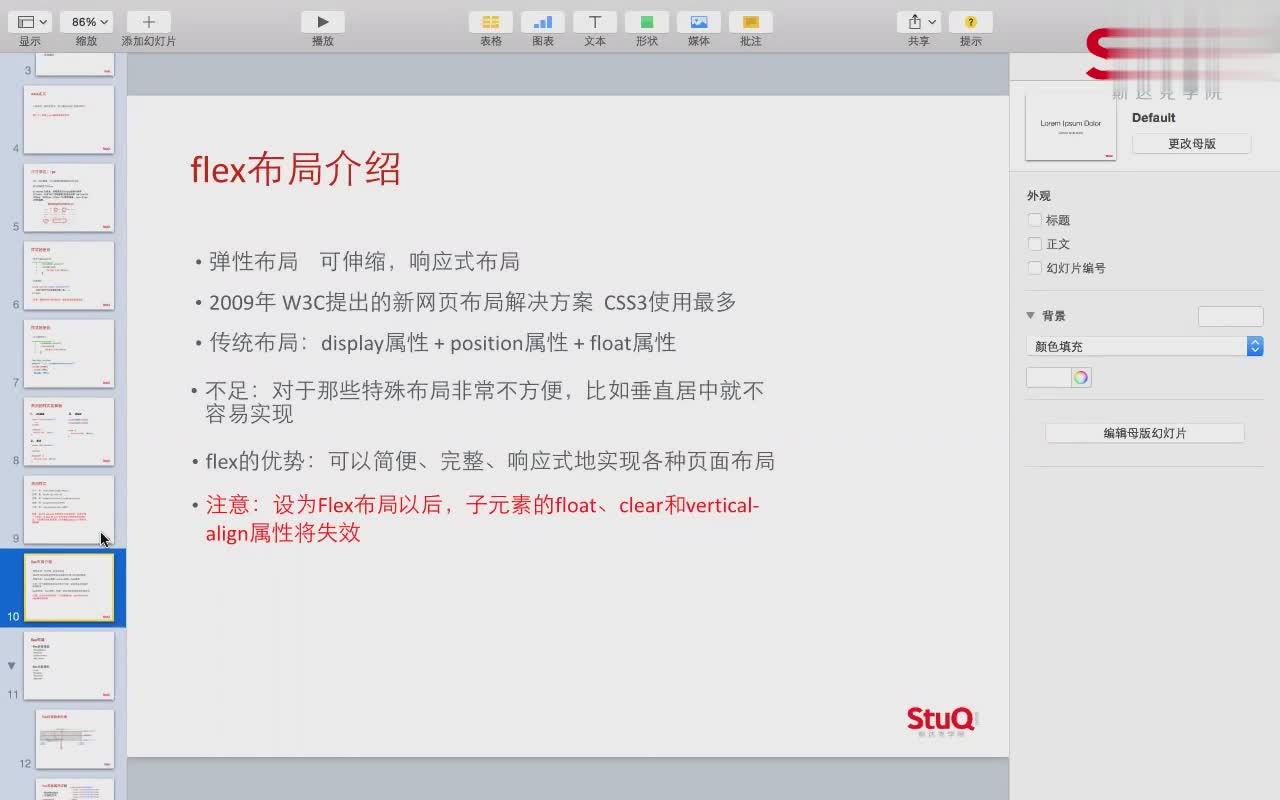1280x800 pixels.
Task: Insert a shape with 形状 icon
Action: click(647, 22)
